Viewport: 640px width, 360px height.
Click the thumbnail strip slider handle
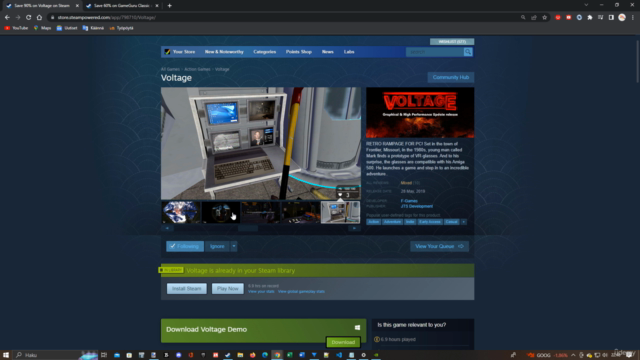click(x=248, y=228)
